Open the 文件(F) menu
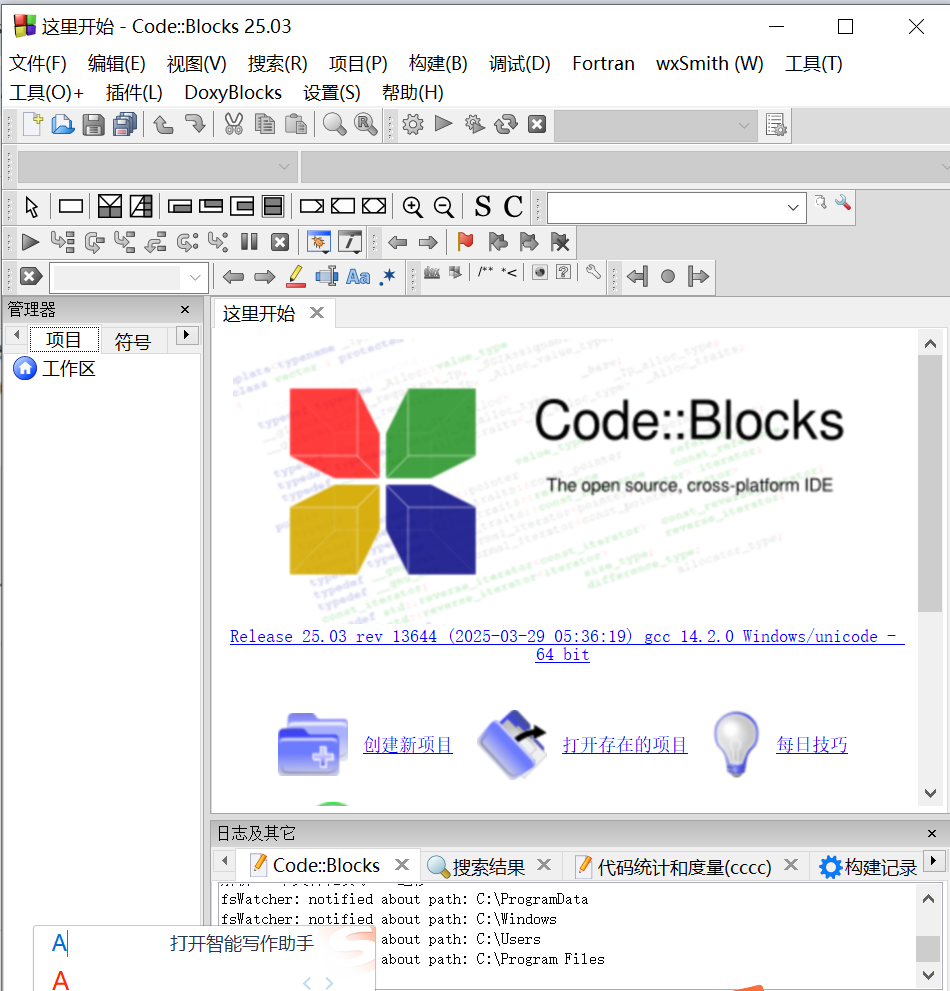 [38, 64]
